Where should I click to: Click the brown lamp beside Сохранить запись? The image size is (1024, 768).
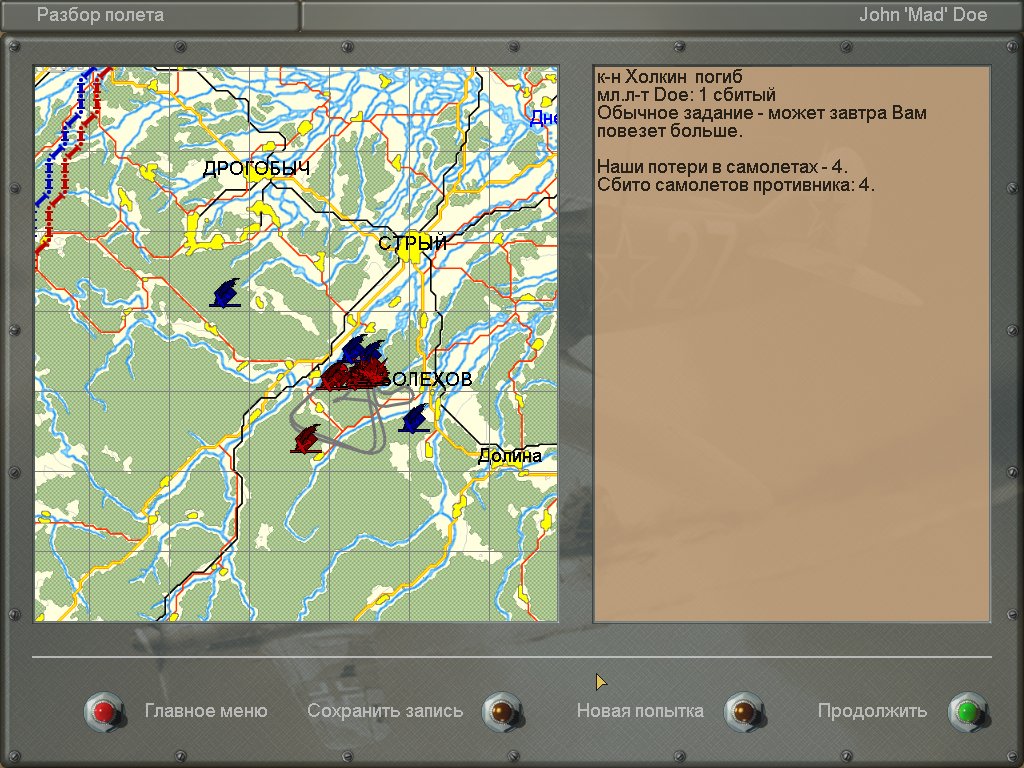point(502,711)
